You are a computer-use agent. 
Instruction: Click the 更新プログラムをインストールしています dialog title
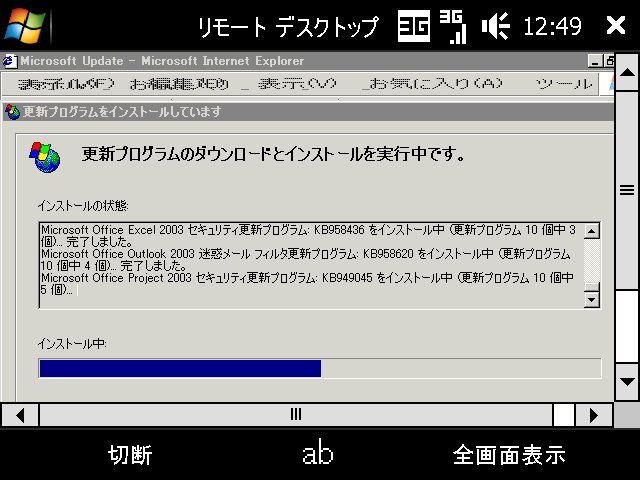(122, 111)
